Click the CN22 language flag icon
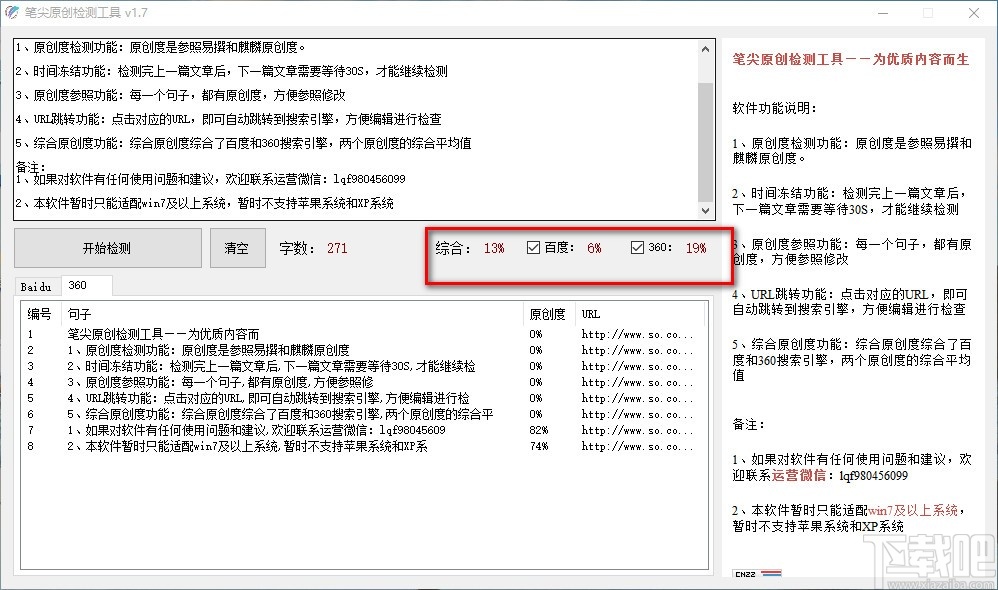This screenshot has height=590, width=998. 757,573
